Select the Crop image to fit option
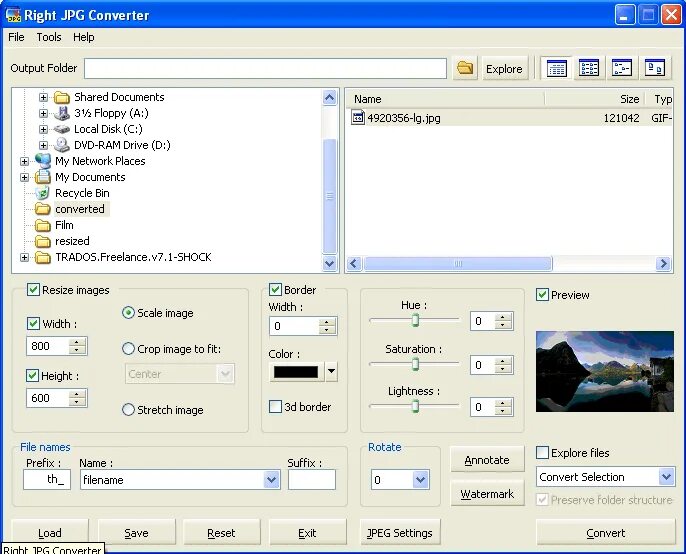The height and width of the screenshot is (554, 686). 128,349
